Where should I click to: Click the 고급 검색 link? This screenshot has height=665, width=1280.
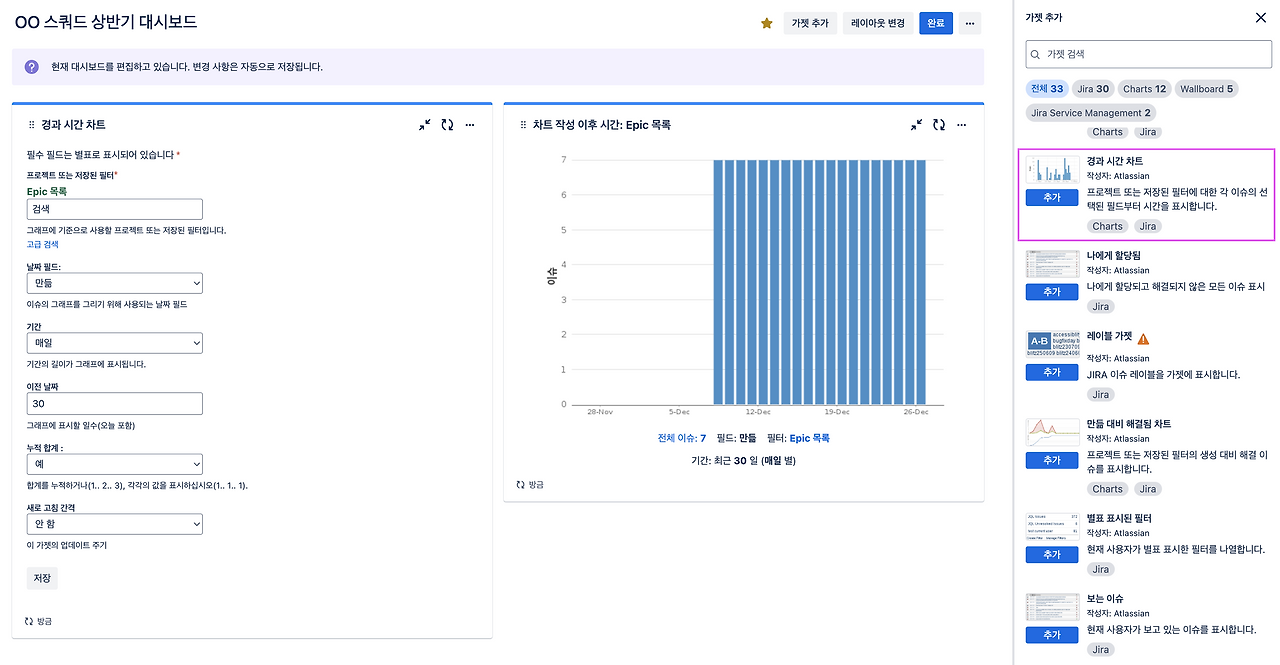(x=43, y=244)
